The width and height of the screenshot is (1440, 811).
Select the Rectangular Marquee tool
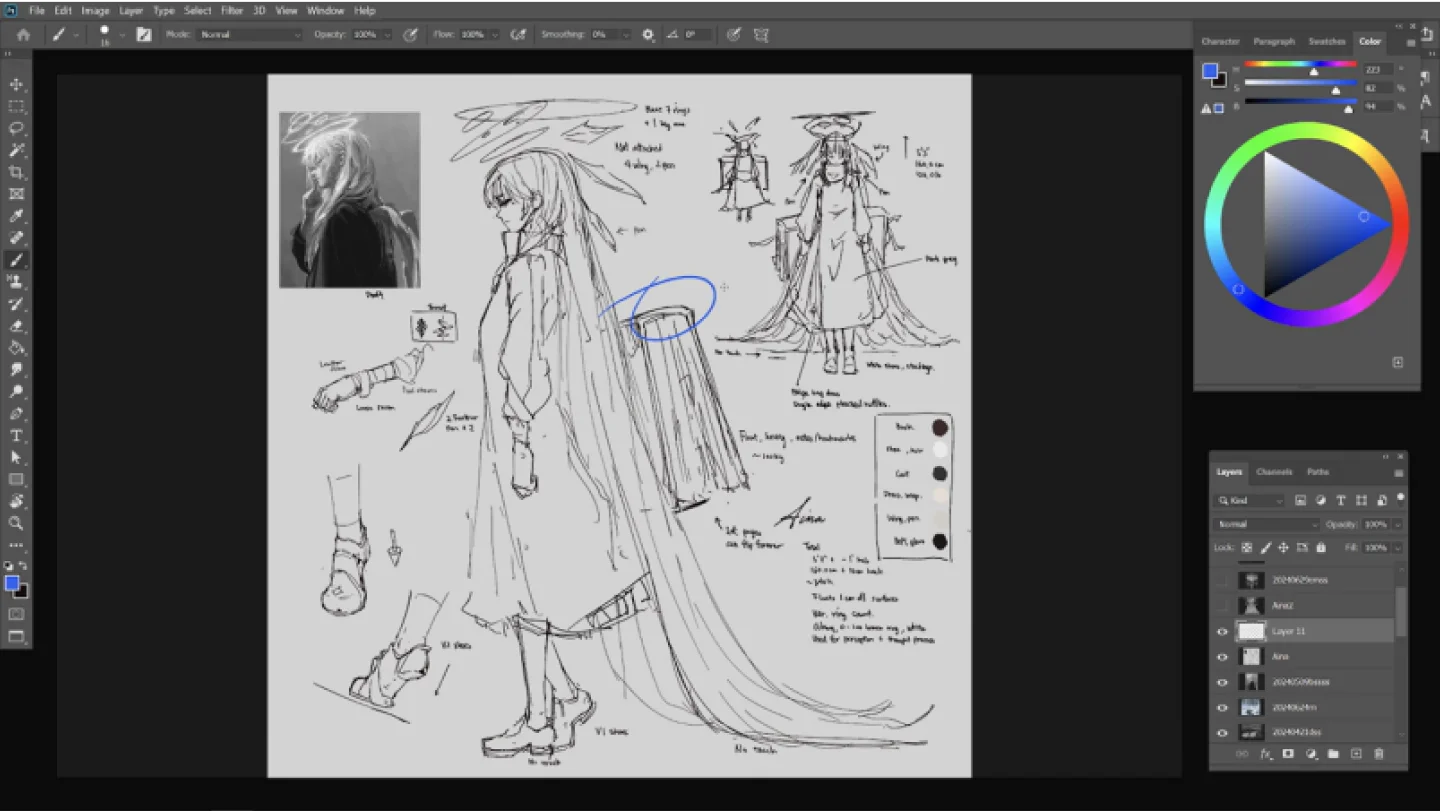16,106
